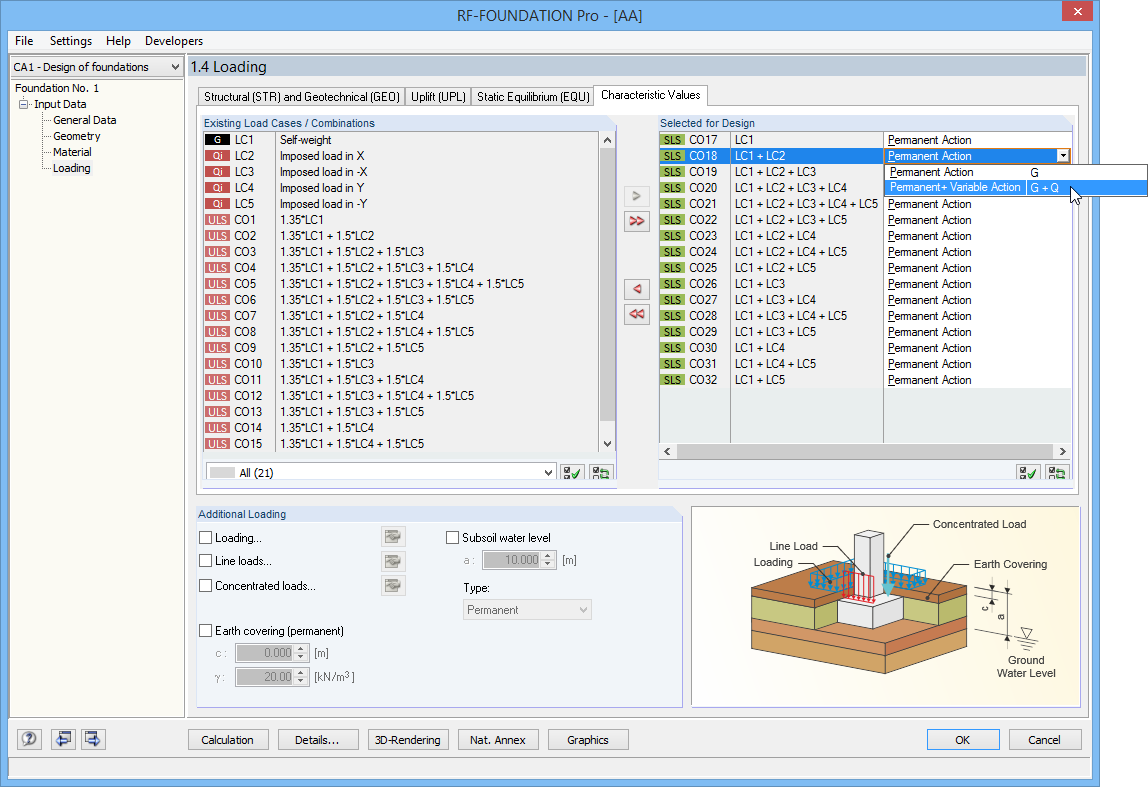The width and height of the screenshot is (1148, 787).
Task: Click select-all icon under existing load cases
Action: tap(572, 473)
